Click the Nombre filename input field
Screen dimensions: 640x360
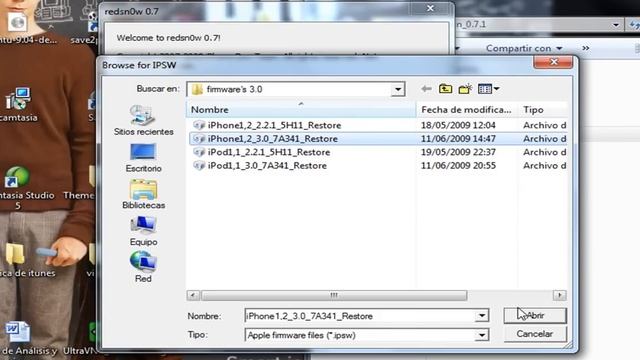pyautogui.click(x=360, y=316)
